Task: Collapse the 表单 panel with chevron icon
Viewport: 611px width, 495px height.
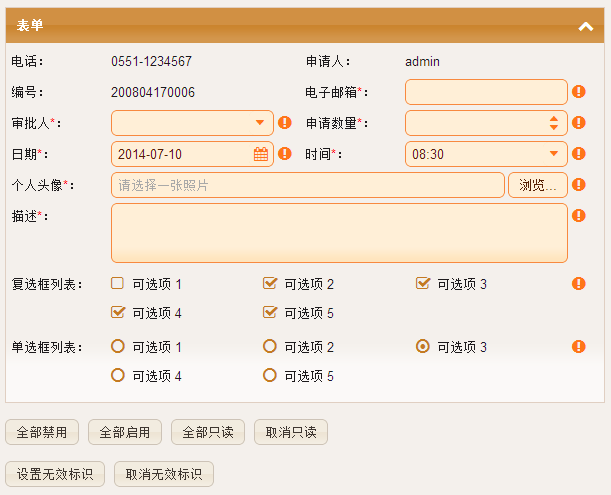Action: click(585, 27)
